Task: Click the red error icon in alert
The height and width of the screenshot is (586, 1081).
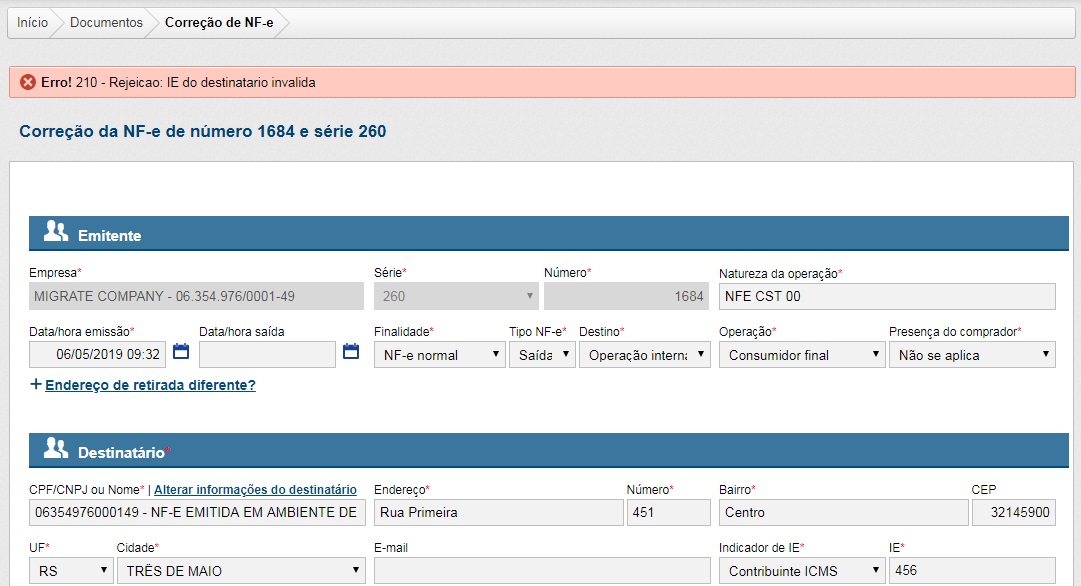Action: pyautogui.click(x=28, y=82)
